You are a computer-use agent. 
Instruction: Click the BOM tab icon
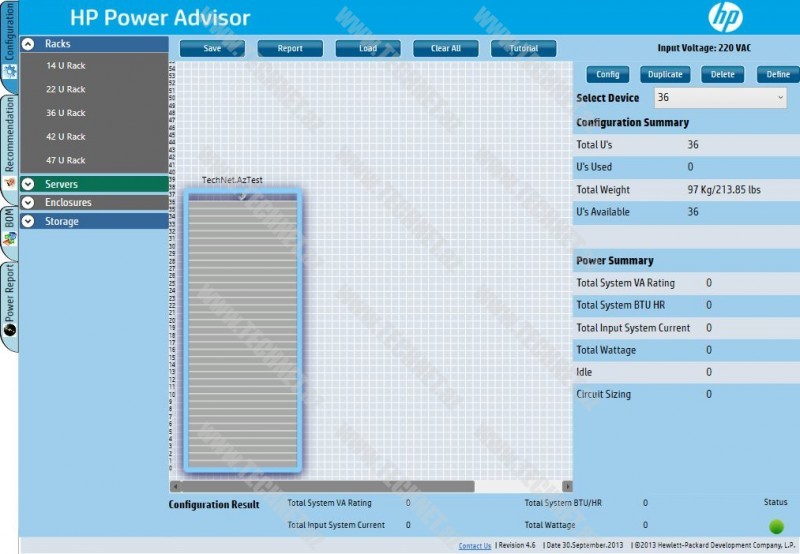10,239
